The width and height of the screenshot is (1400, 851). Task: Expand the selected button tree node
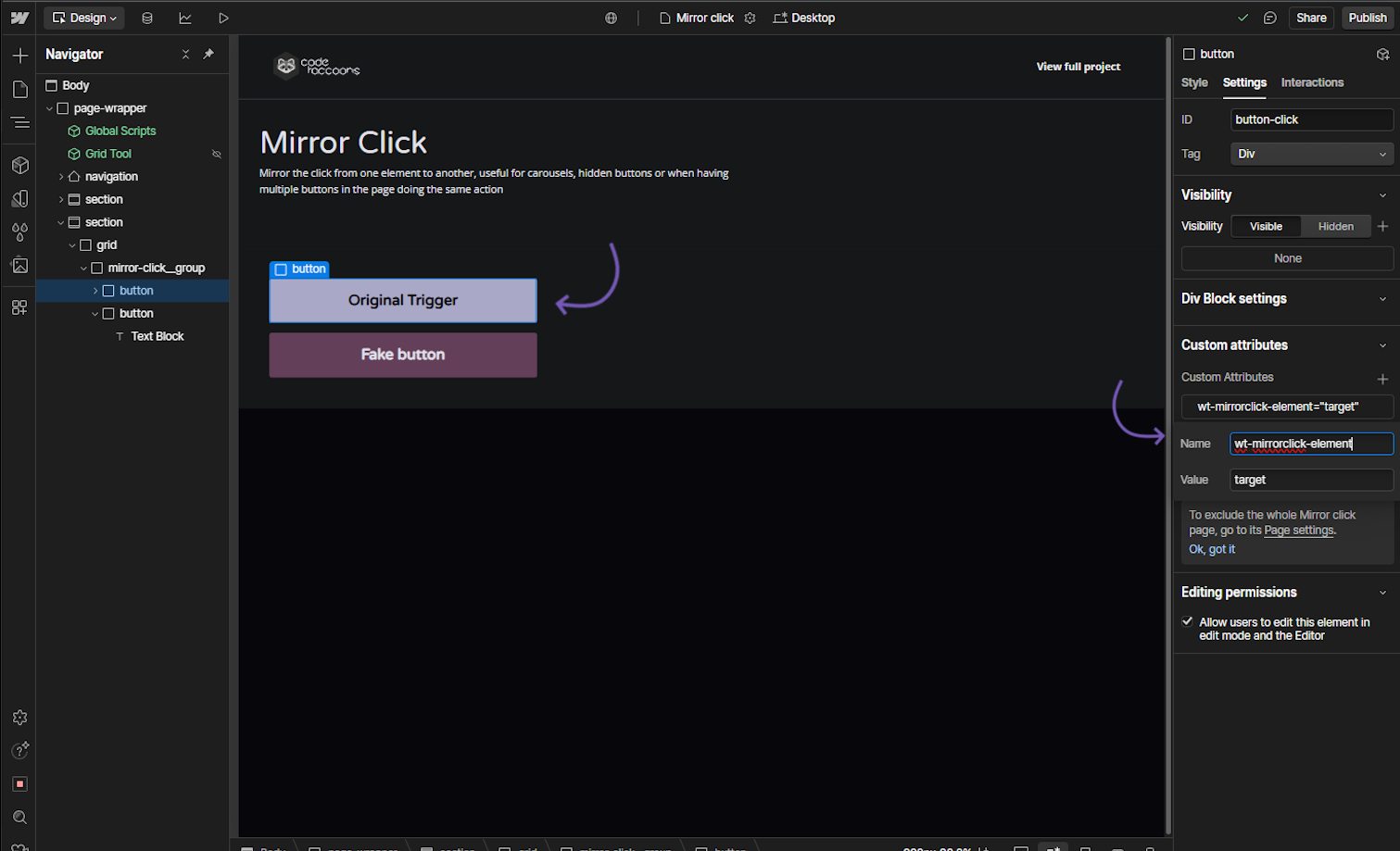[x=95, y=291]
